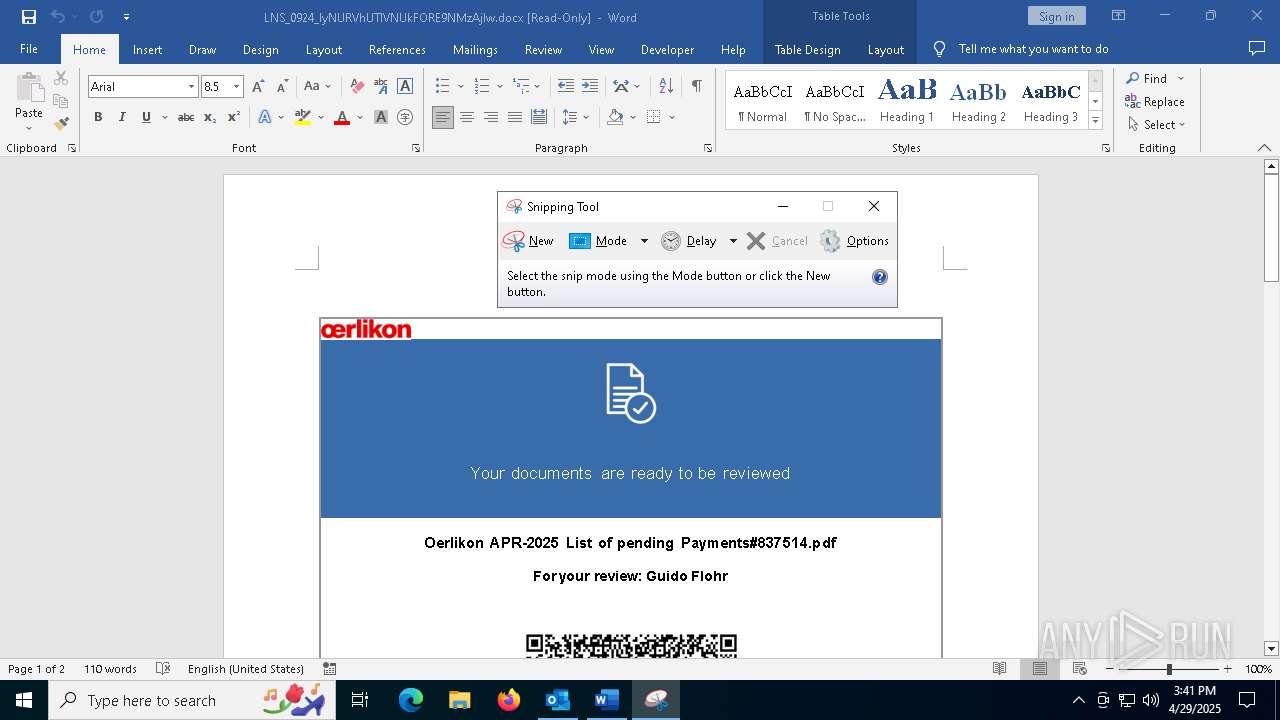
Task: Click New in the Snipping Tool
Action: point(528,241)
